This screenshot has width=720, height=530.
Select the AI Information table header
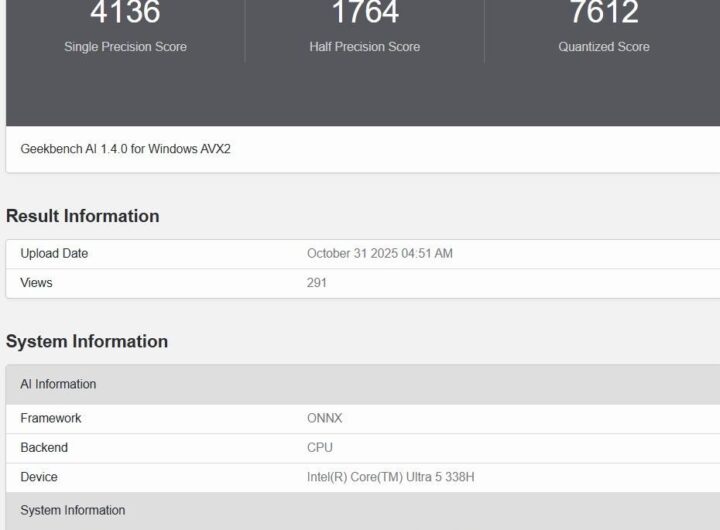point(58,384)
